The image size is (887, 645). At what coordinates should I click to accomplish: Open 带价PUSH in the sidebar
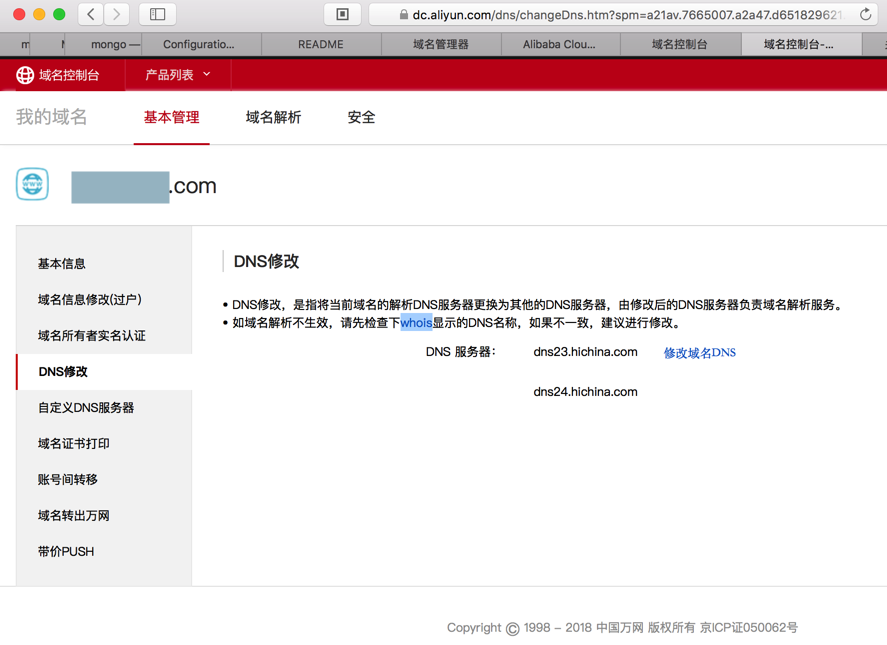[104, 552]
